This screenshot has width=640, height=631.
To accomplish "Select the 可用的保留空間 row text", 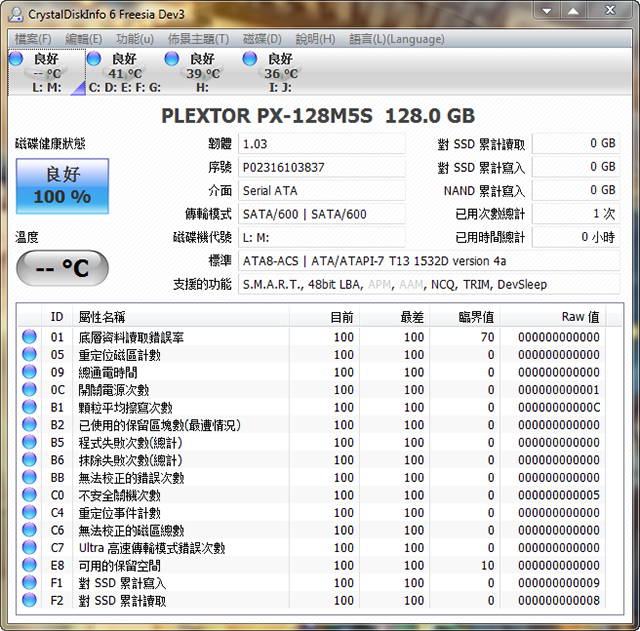I will point(120,565).
